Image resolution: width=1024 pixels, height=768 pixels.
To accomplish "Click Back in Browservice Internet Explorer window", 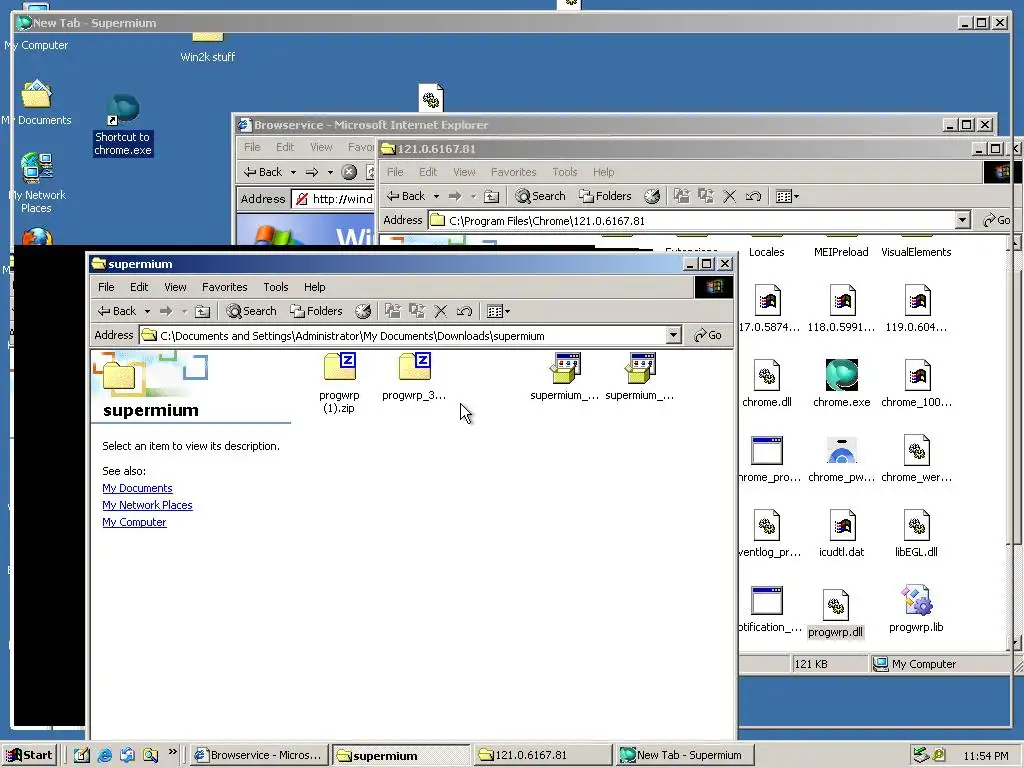I will click(x=263, y=172).
